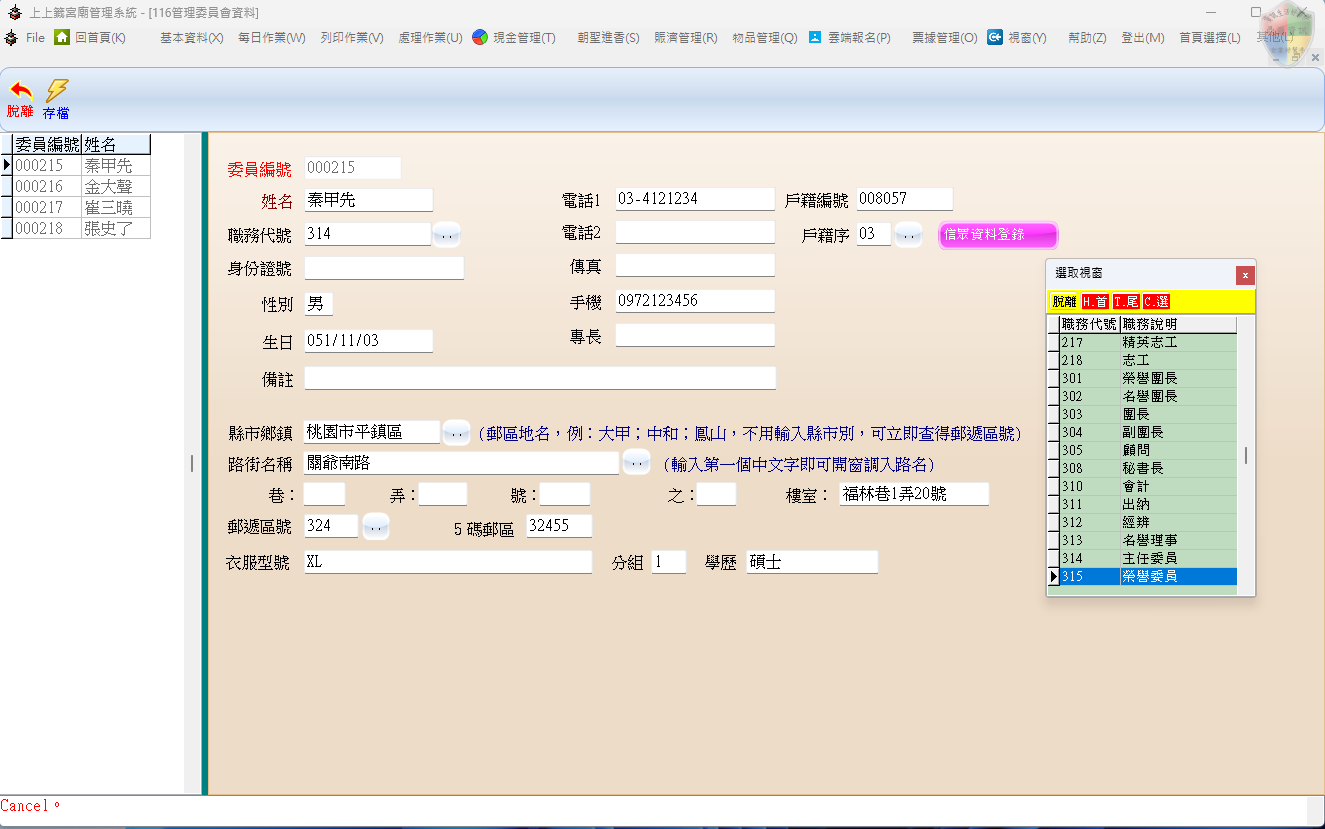Close the 選取視窗 popup with its red X
1325x829 pixels.
click(1244, 275)
